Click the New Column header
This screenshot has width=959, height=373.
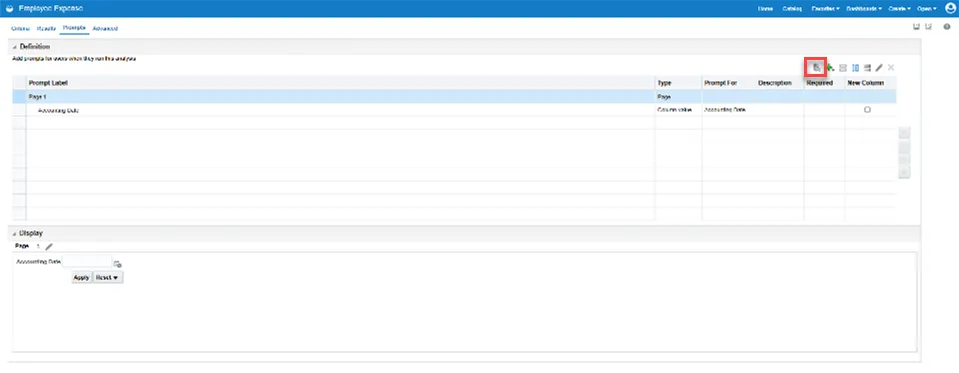866,83
